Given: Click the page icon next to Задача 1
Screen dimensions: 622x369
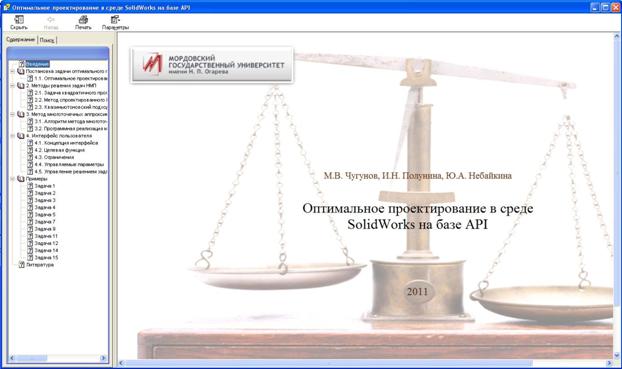Looking at the screenshot, I should click(30, 186).
